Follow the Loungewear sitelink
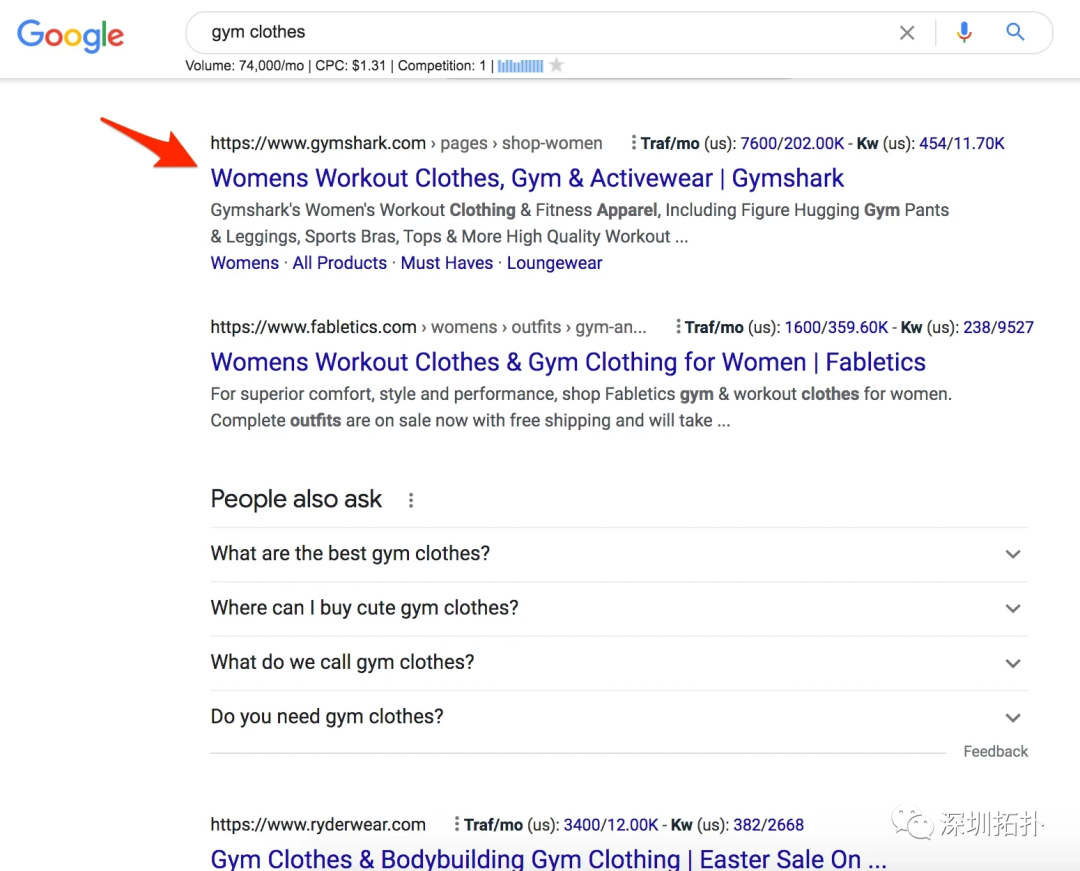Viewport: 1080px width, 871px height. pos(554,263)
